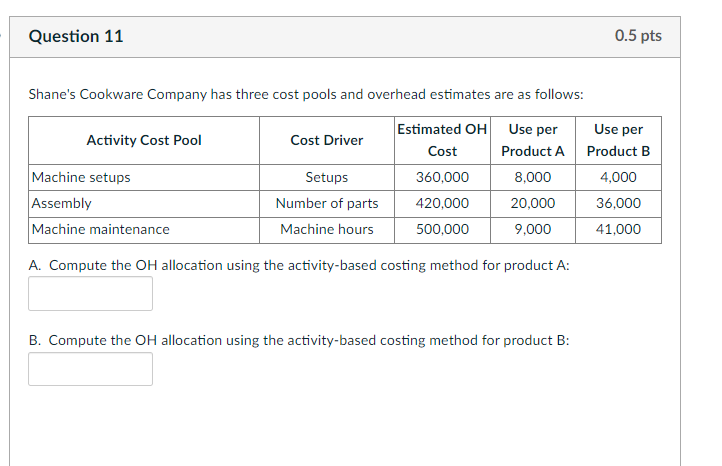Click the answer field for product A allocation
The height and width of the screenshot is (466, 722).
click(x=90, y=293)
